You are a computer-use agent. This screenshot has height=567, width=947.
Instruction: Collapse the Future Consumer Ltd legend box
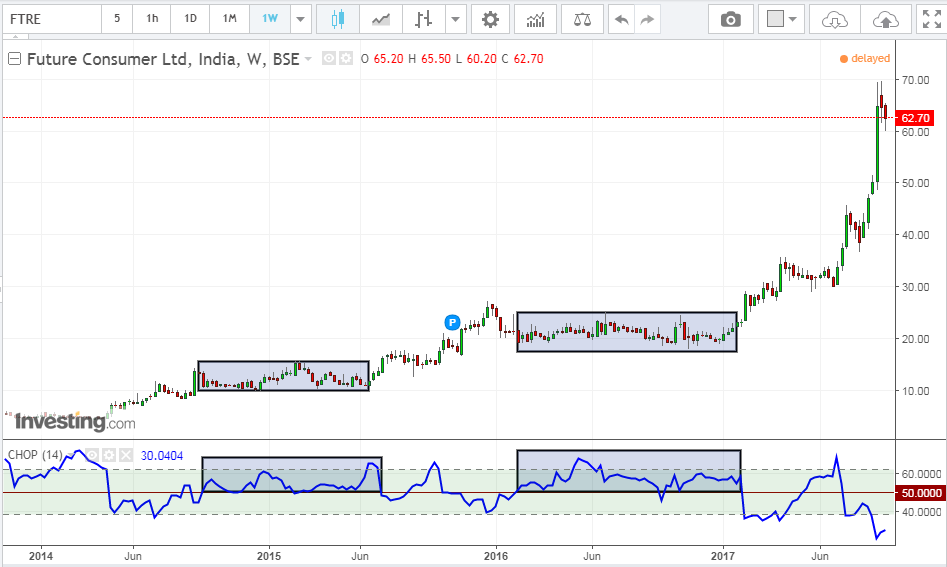tap(14, 59)
